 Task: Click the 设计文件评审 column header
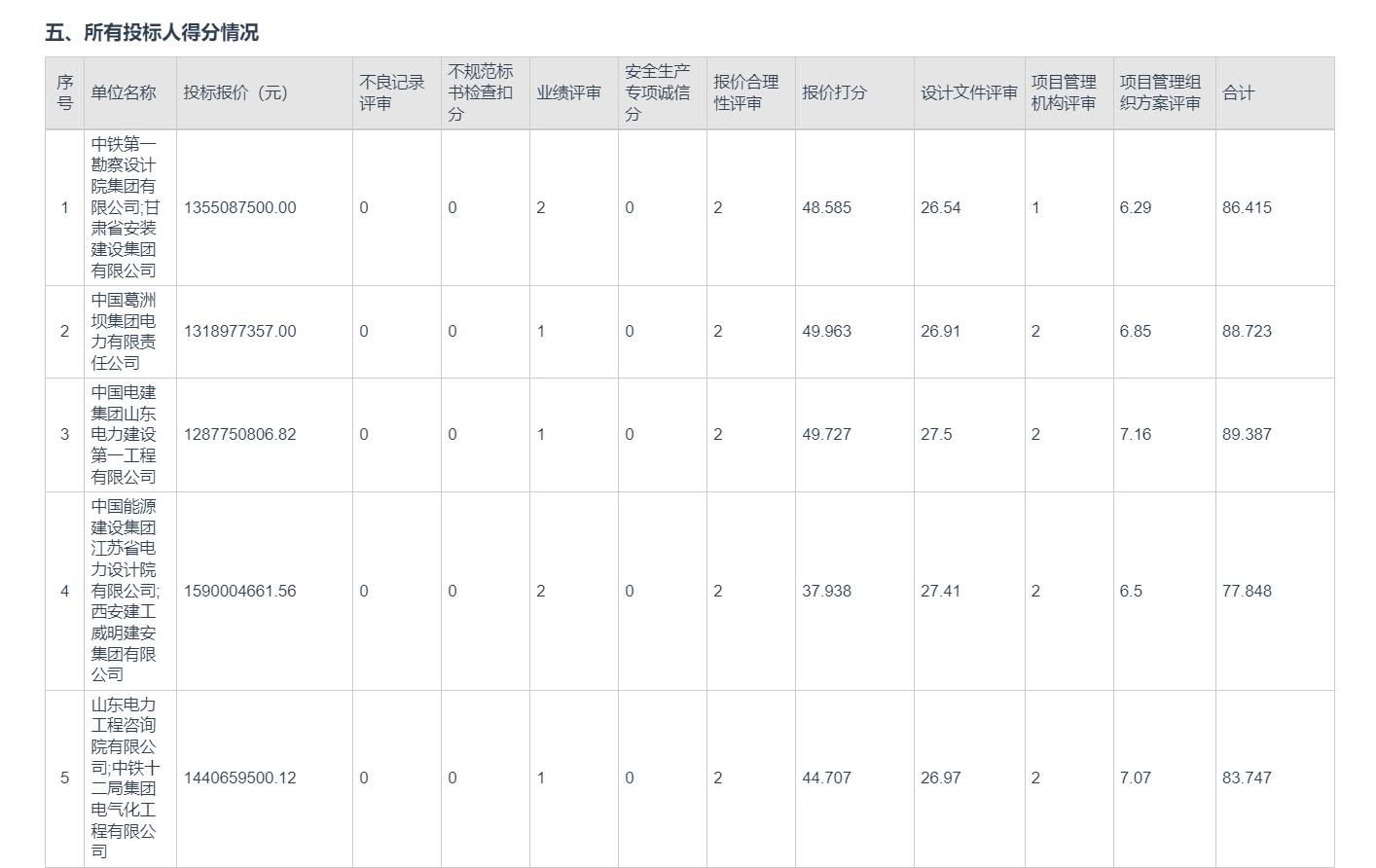(968, 93)
